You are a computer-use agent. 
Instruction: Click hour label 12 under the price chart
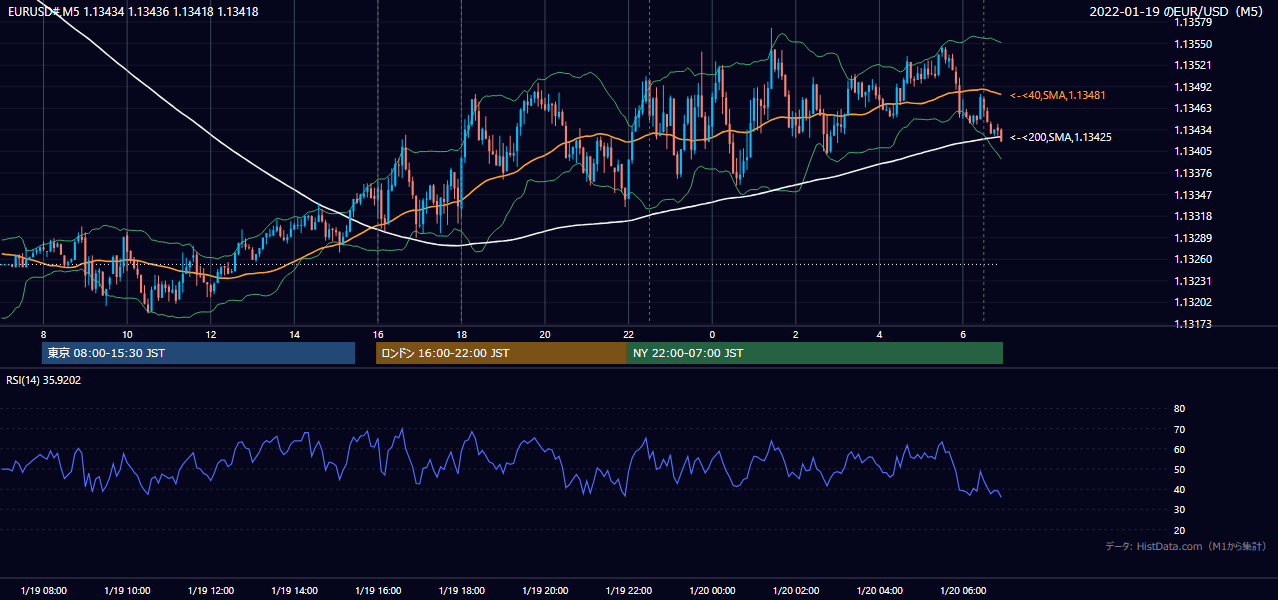point(210,334)
